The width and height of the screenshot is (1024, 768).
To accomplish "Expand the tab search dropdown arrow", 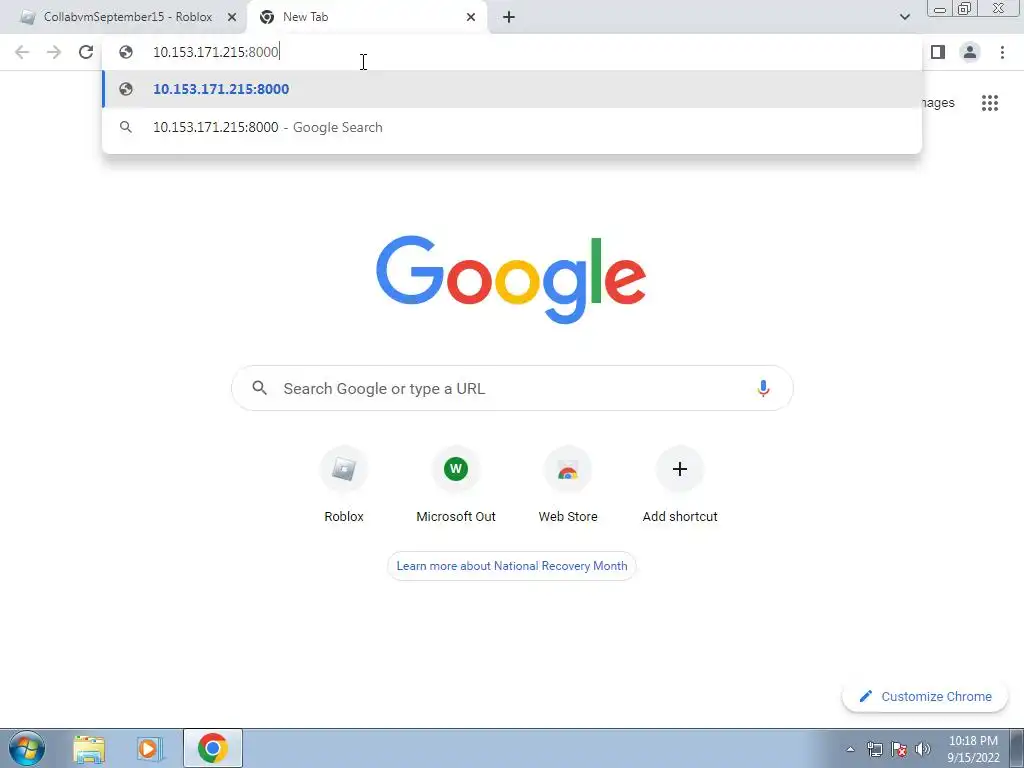I will click(904, 17).
